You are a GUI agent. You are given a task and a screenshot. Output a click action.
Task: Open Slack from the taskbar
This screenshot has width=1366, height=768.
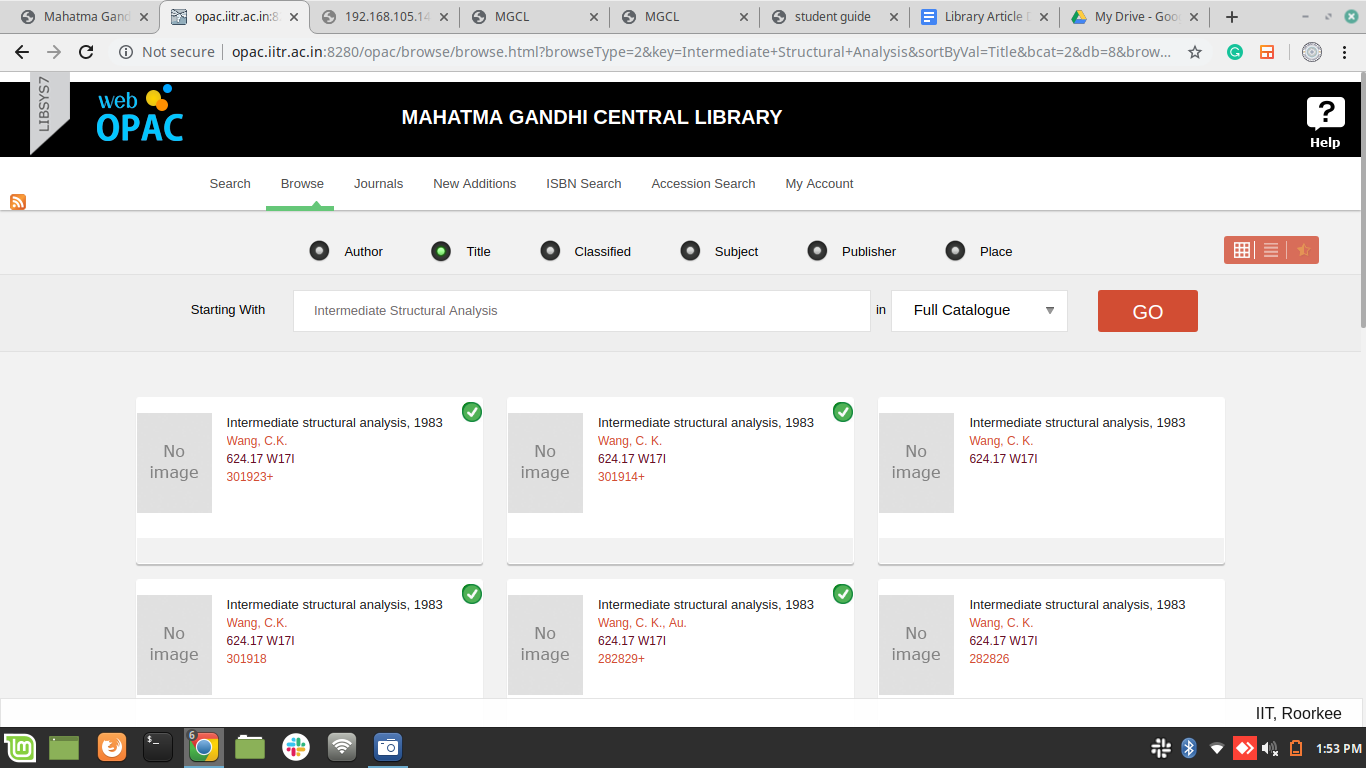295,747
